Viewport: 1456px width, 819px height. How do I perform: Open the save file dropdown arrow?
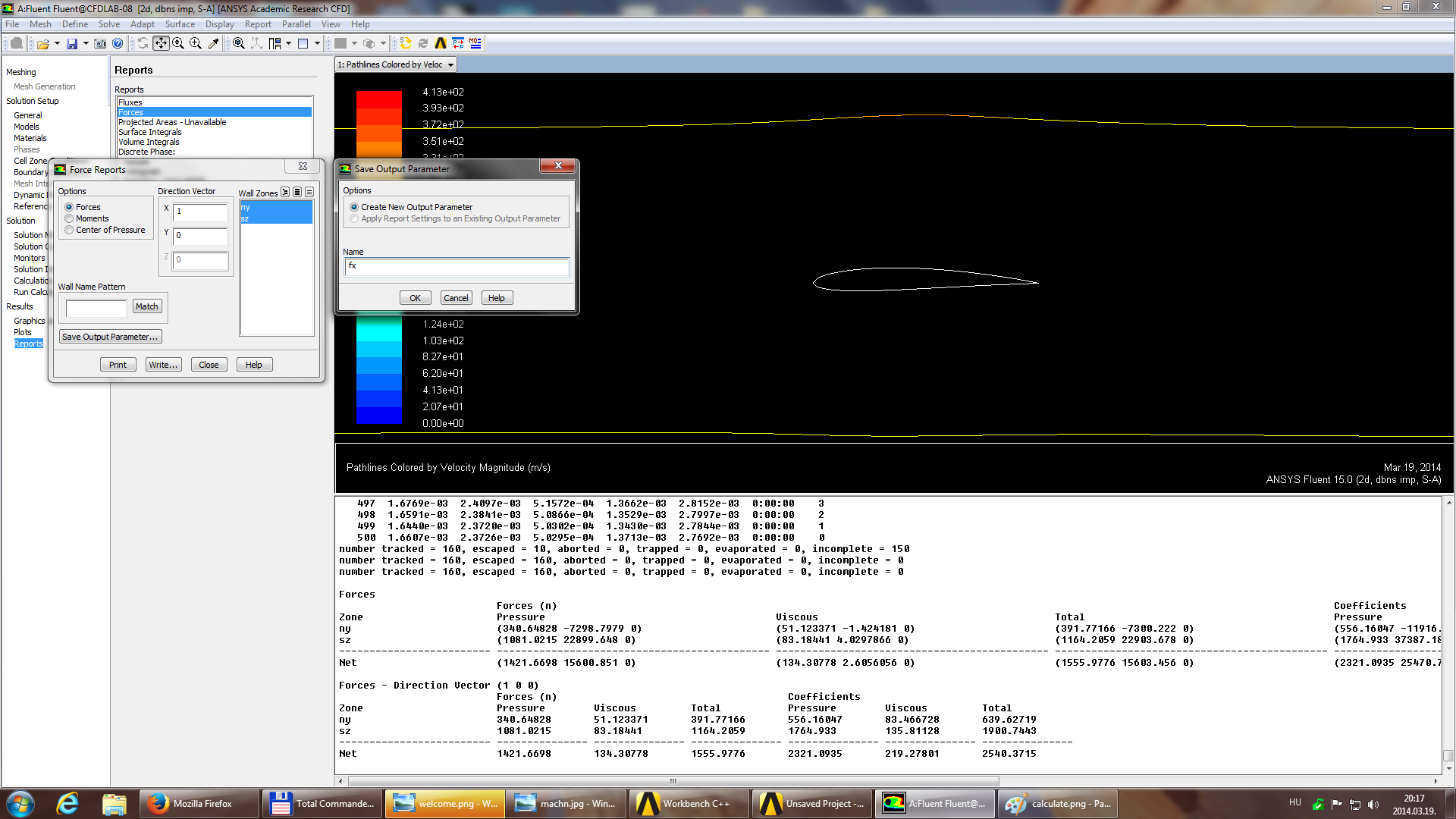pyautogui.click(x=86, y=44)
